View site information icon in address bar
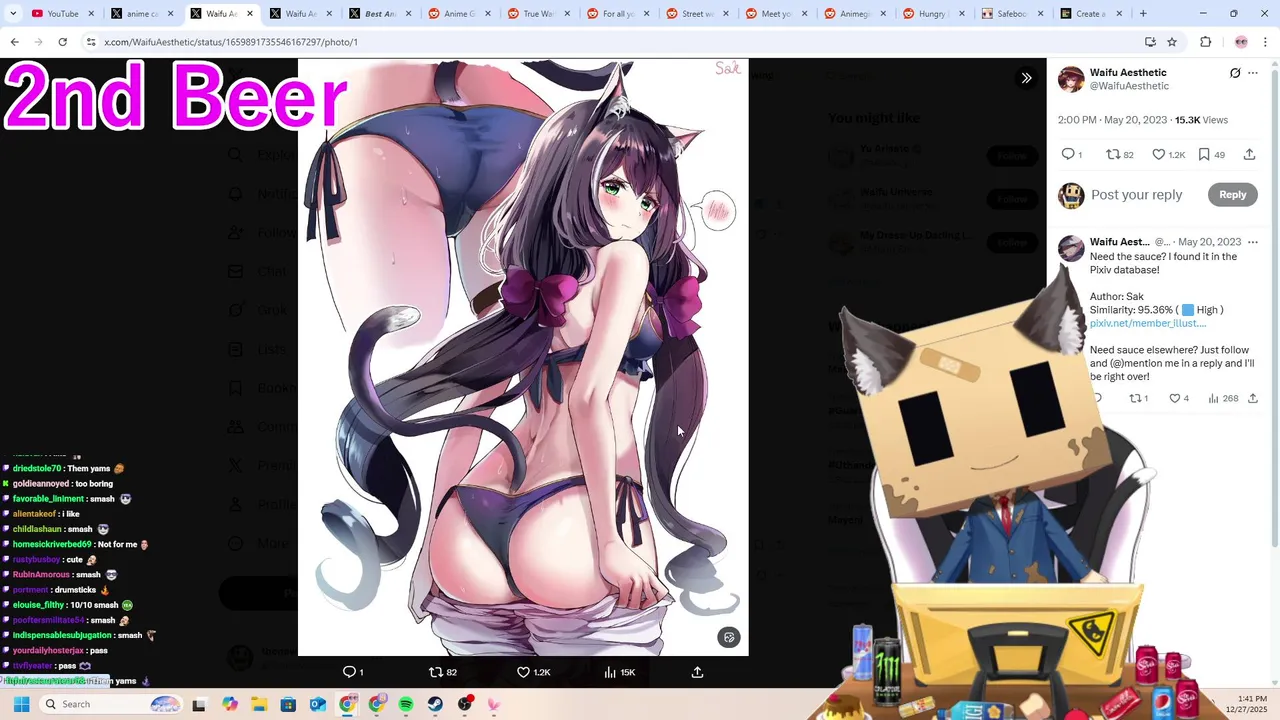The image size is (1280, 720). [91, 42]
